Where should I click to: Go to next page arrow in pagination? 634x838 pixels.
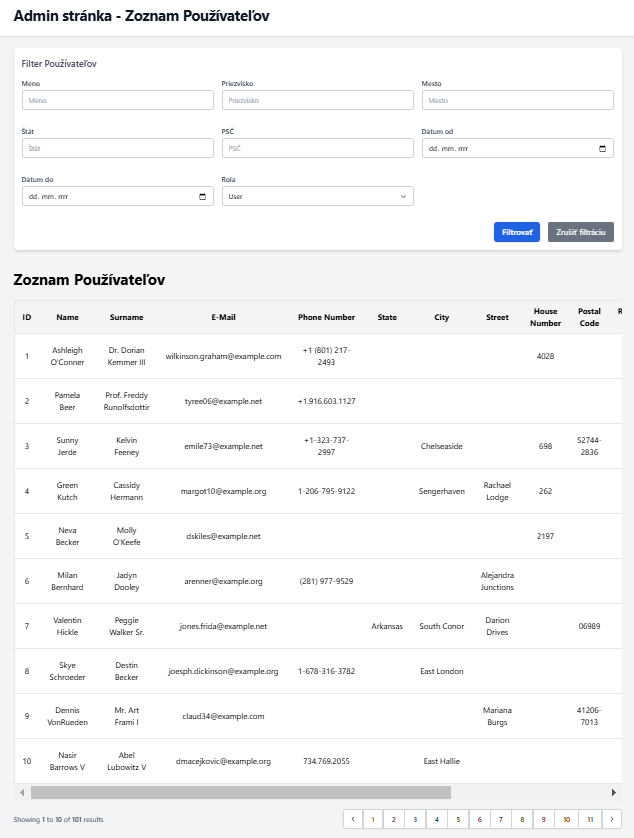click(612, 819)
